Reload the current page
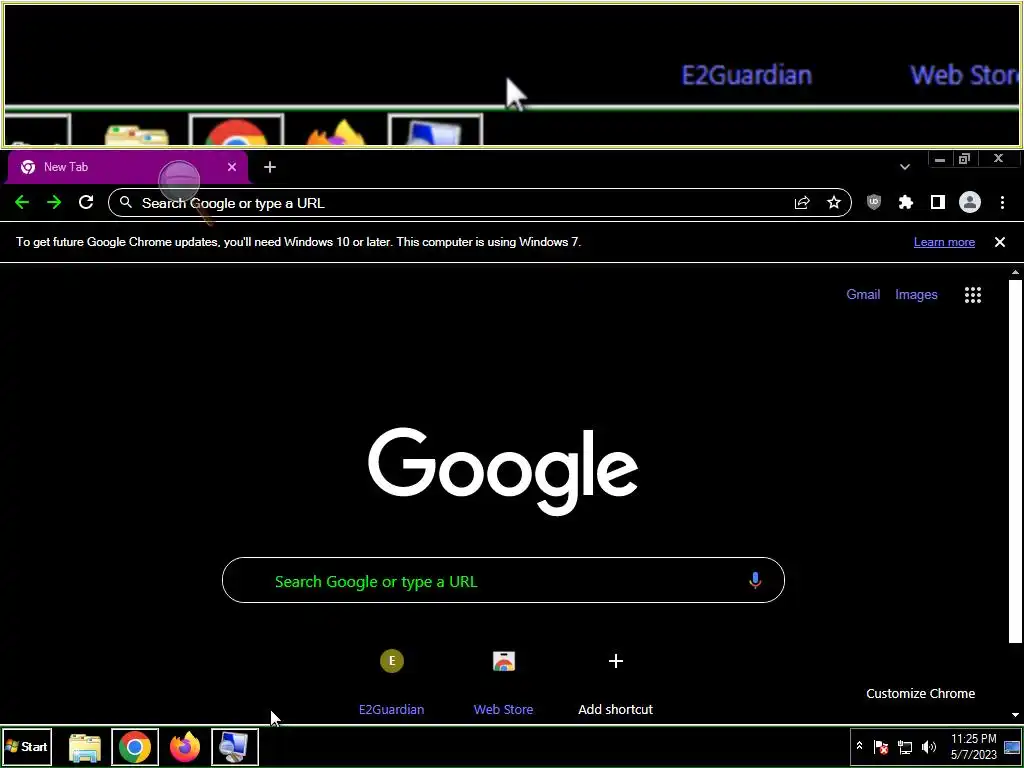The width and height of the screenshot is (1024, 768). [86, 202]
